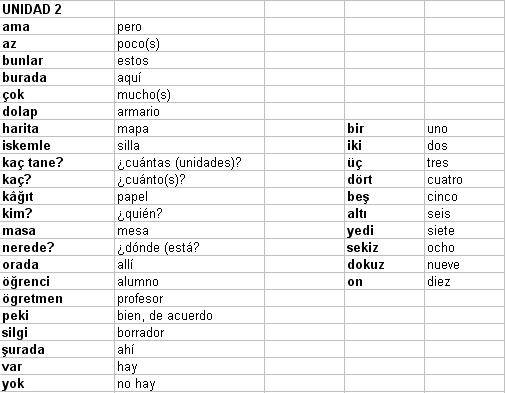Click the 'no hay' cell
The width and height of the screenshot is (505, 393).
[189, 383]
